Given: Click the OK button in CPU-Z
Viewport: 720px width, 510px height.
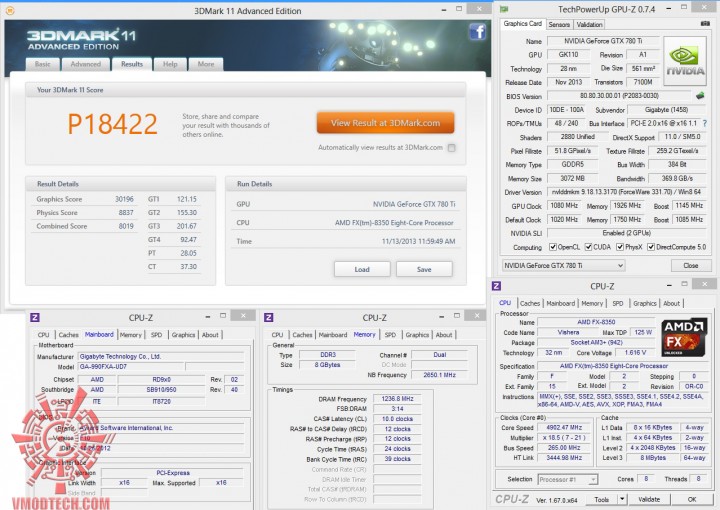Looking at the screenshot, I should 692,499.
